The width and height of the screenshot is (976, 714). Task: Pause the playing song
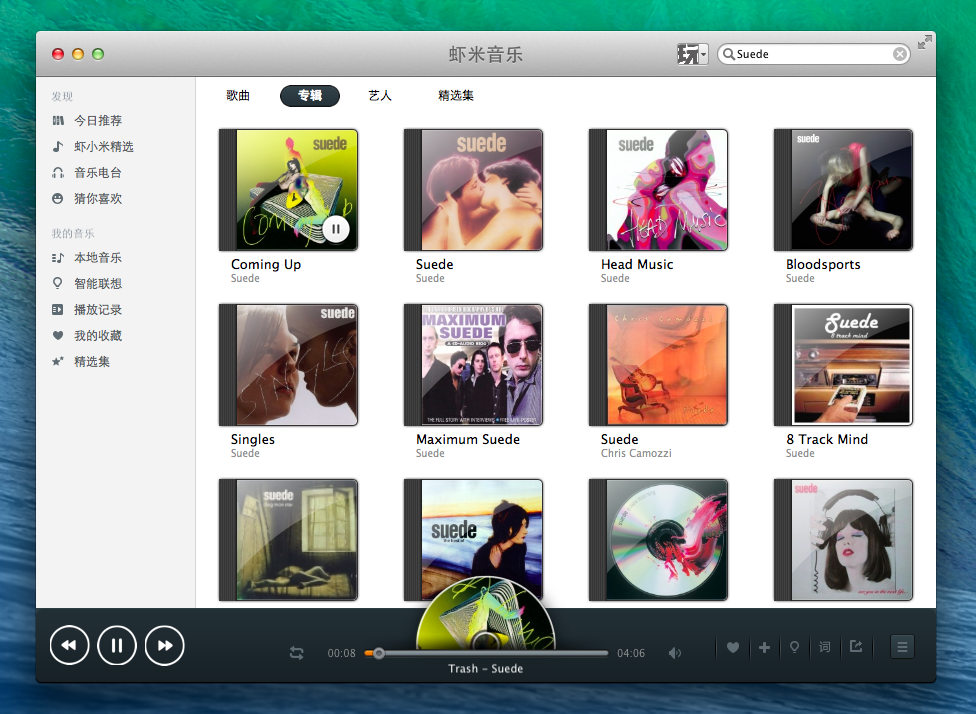[116, 645]
